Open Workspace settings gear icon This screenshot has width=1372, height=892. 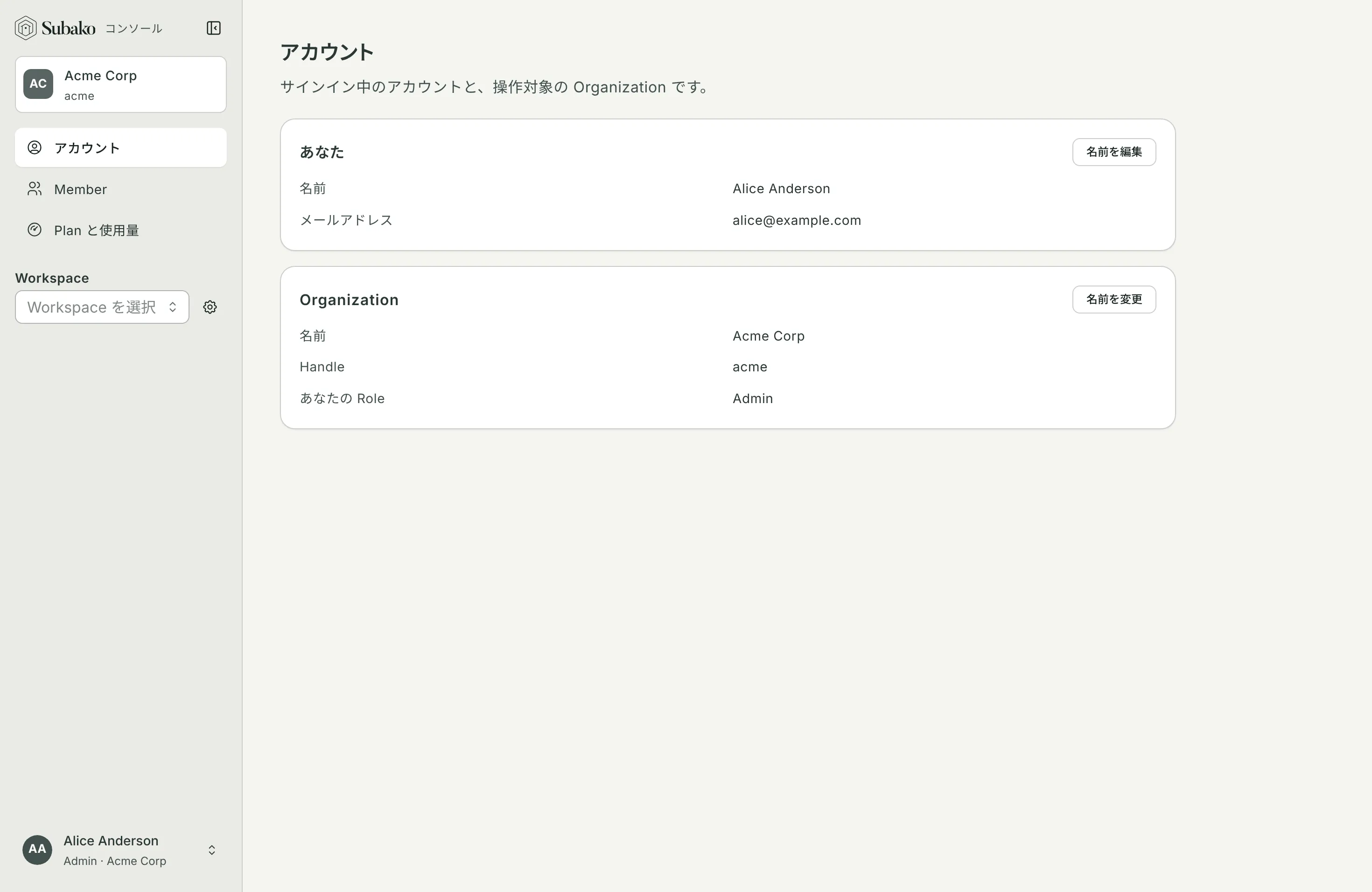click(210, 307)
